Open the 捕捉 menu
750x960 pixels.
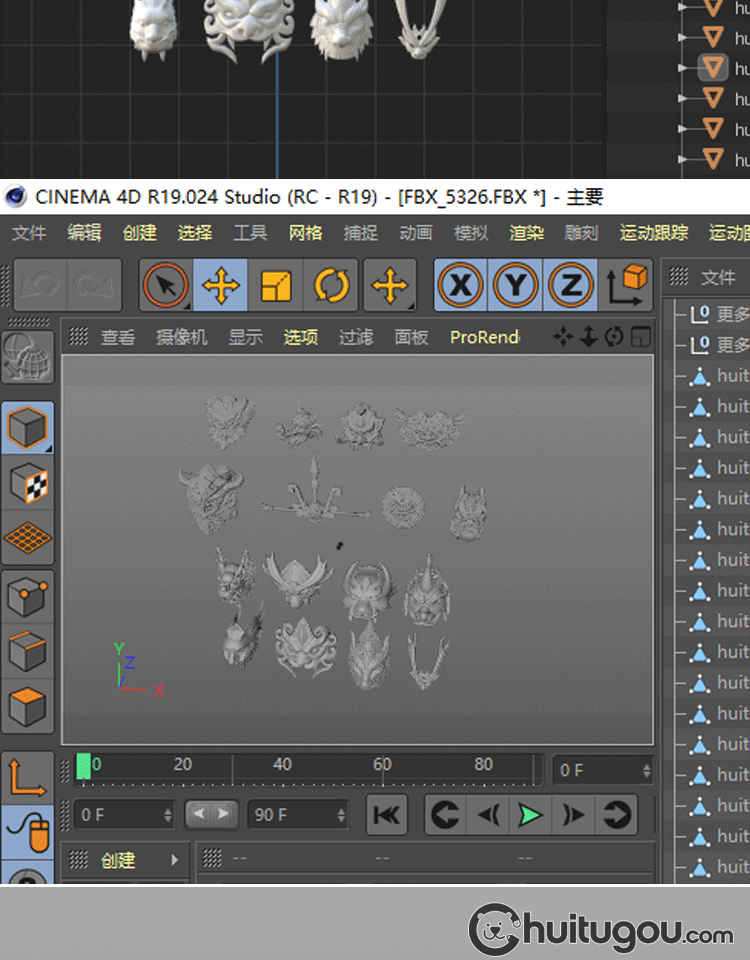point(361,233)
